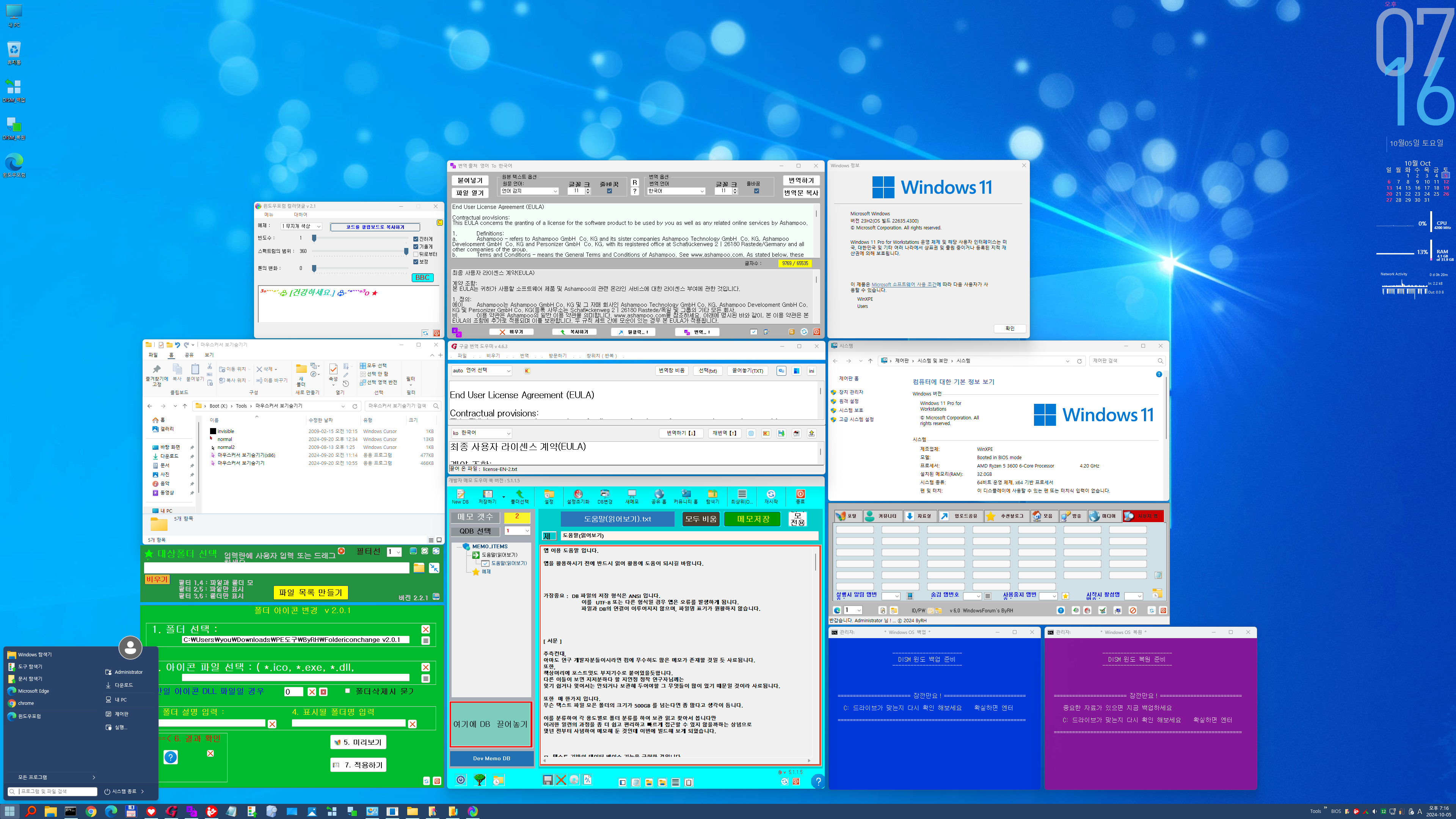Toggle checkbox on 도움말(읽어보기) tree sub-item
Screen dimensions: 1456x819
point(485,563)
